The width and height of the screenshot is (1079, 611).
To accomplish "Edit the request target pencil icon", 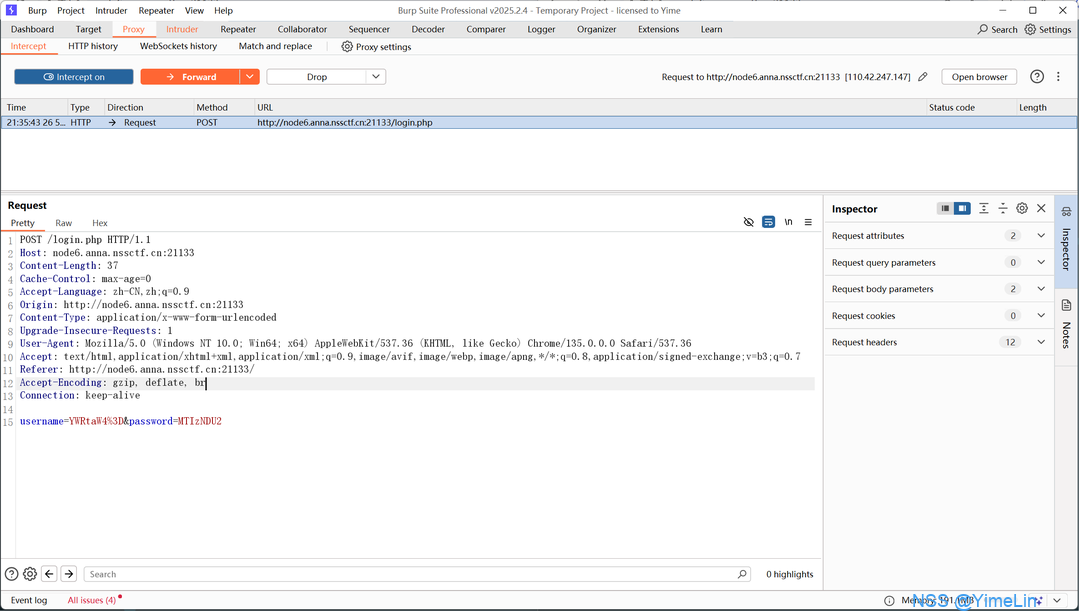I will pyautogui.click(x=923, y=77).
